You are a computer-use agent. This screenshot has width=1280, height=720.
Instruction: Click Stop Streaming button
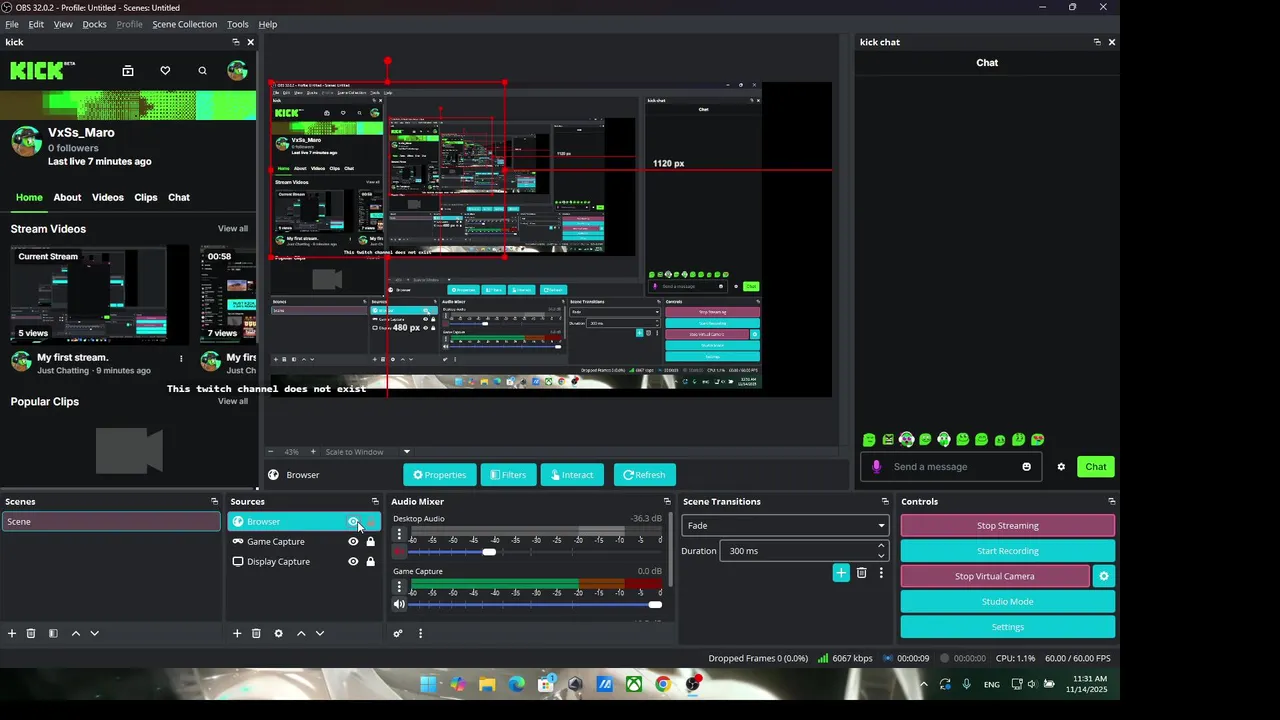click(1008, 525)
